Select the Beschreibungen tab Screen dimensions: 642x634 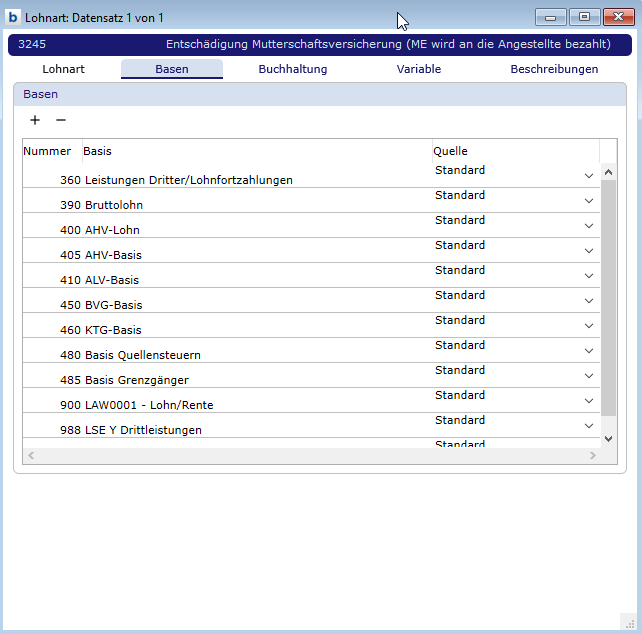(x=554, y=69)
